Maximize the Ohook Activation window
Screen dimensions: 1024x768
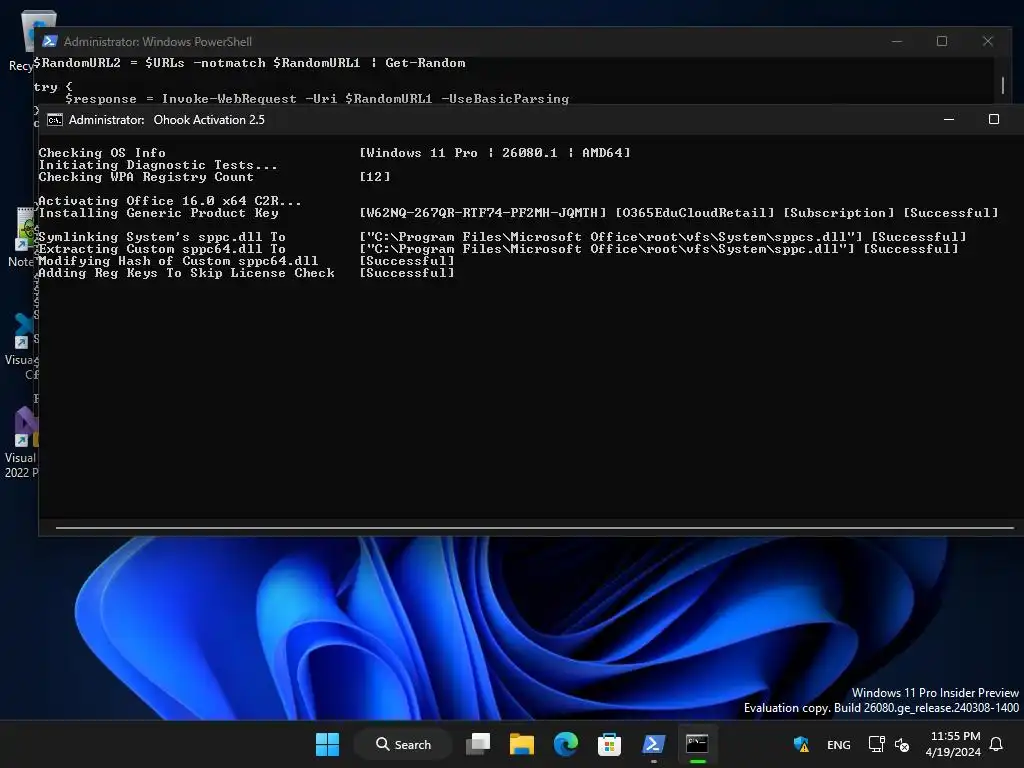pyautogui.click(x=993, y=120)
